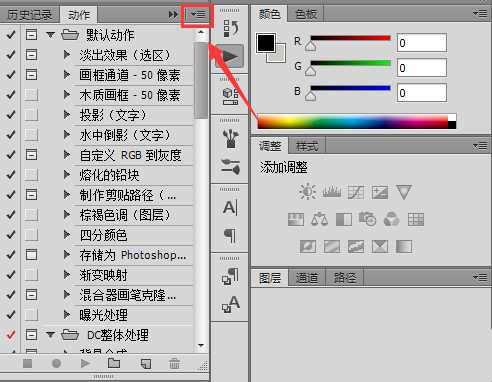This screenshot has height=382, width=492.
Task: Stop recording in Actions panel
Action: coord(28,363)
